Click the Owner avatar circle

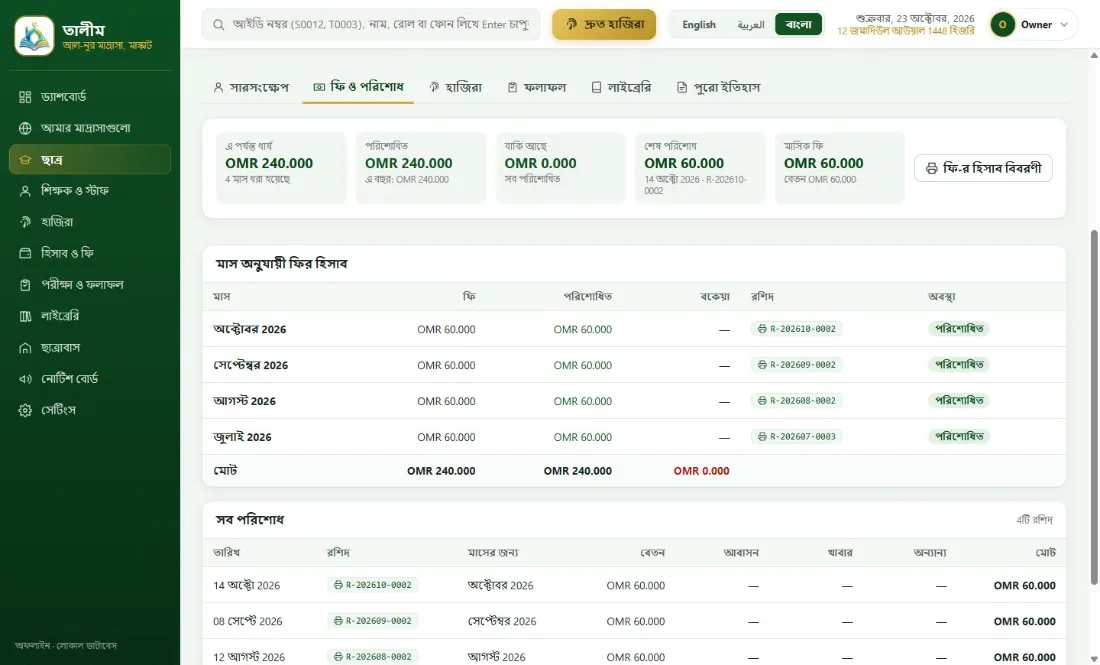point(1002,25)
